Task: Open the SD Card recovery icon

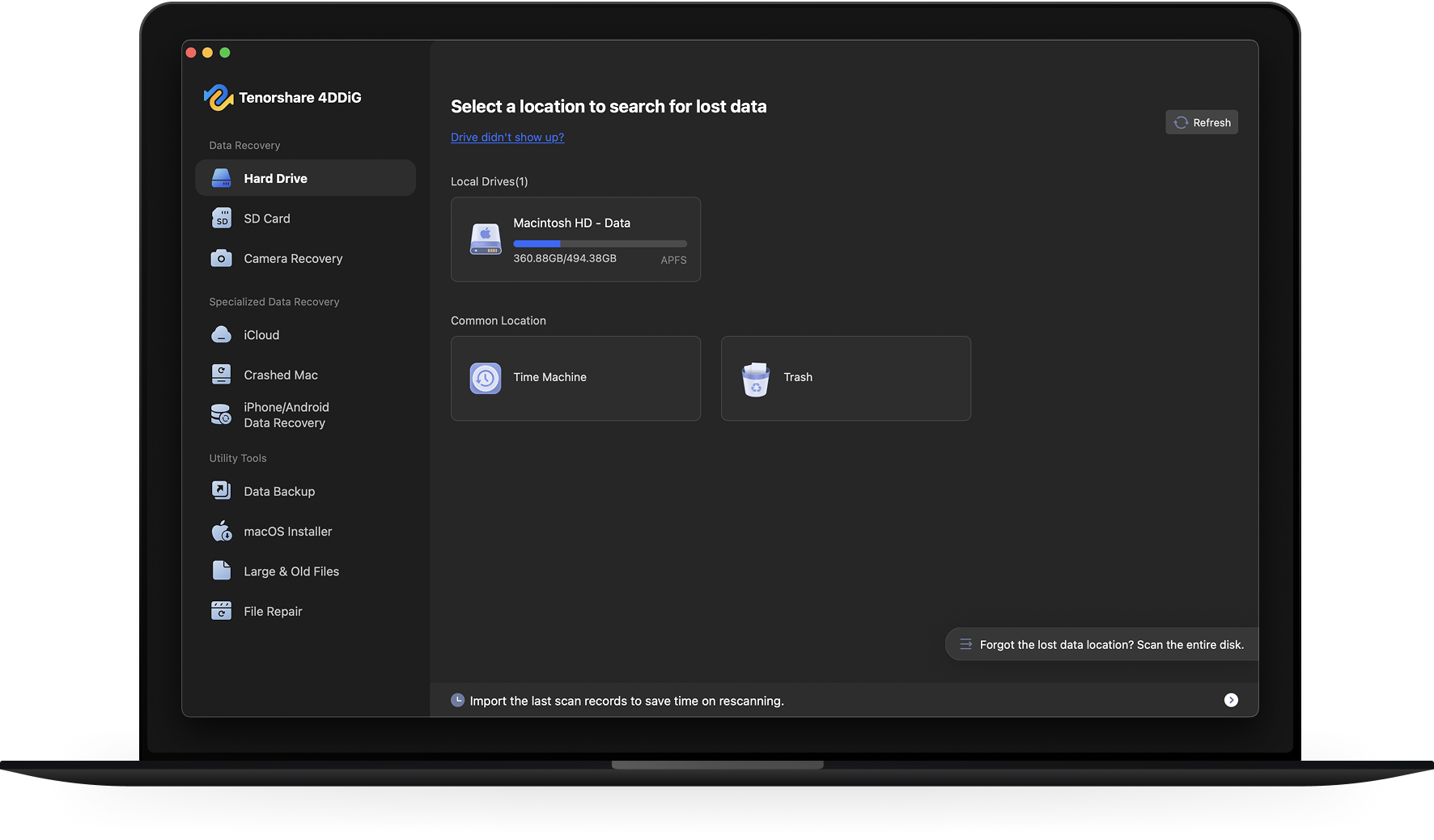Action: click(221, 218)
